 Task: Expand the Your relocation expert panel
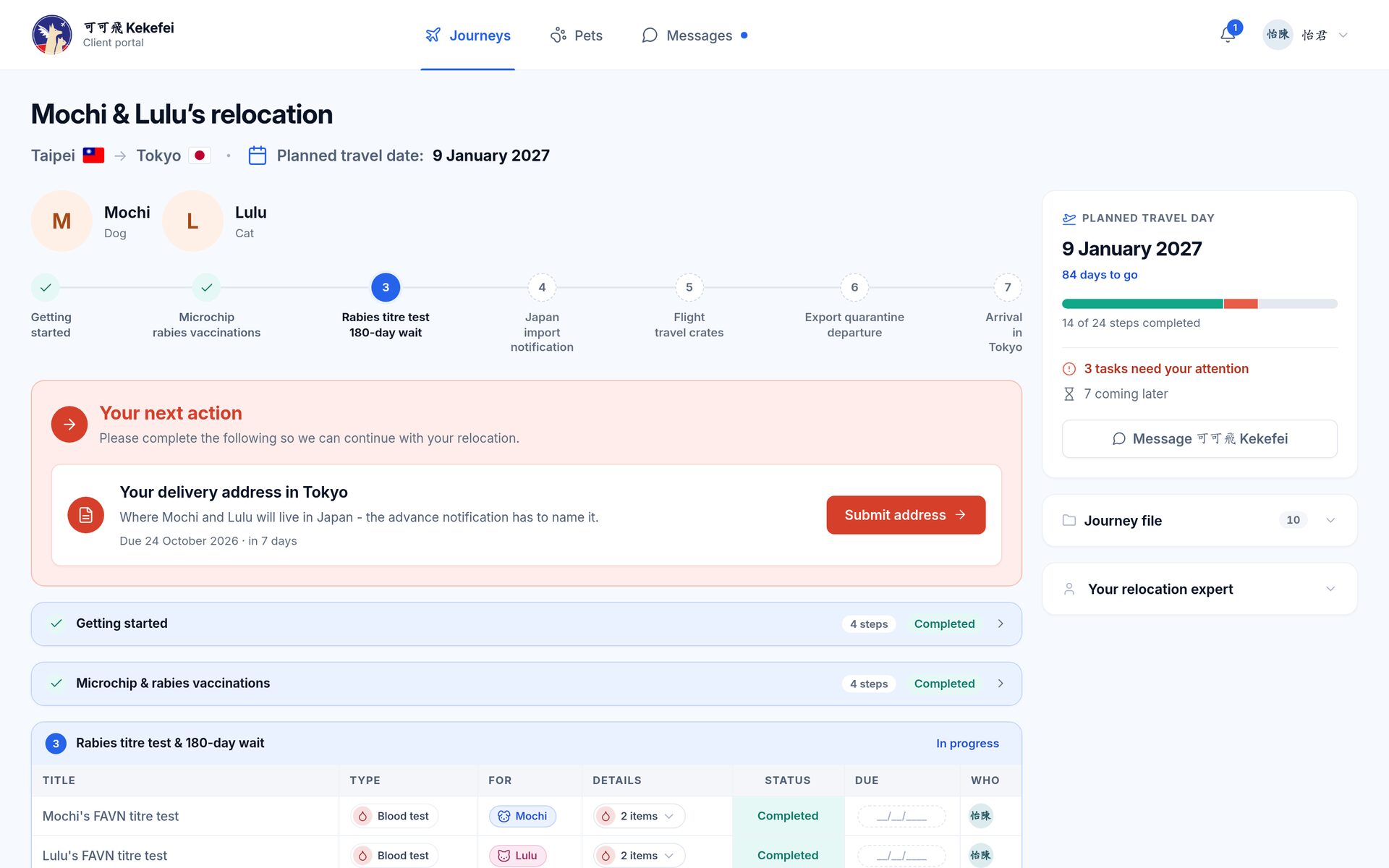point(1199,589)
